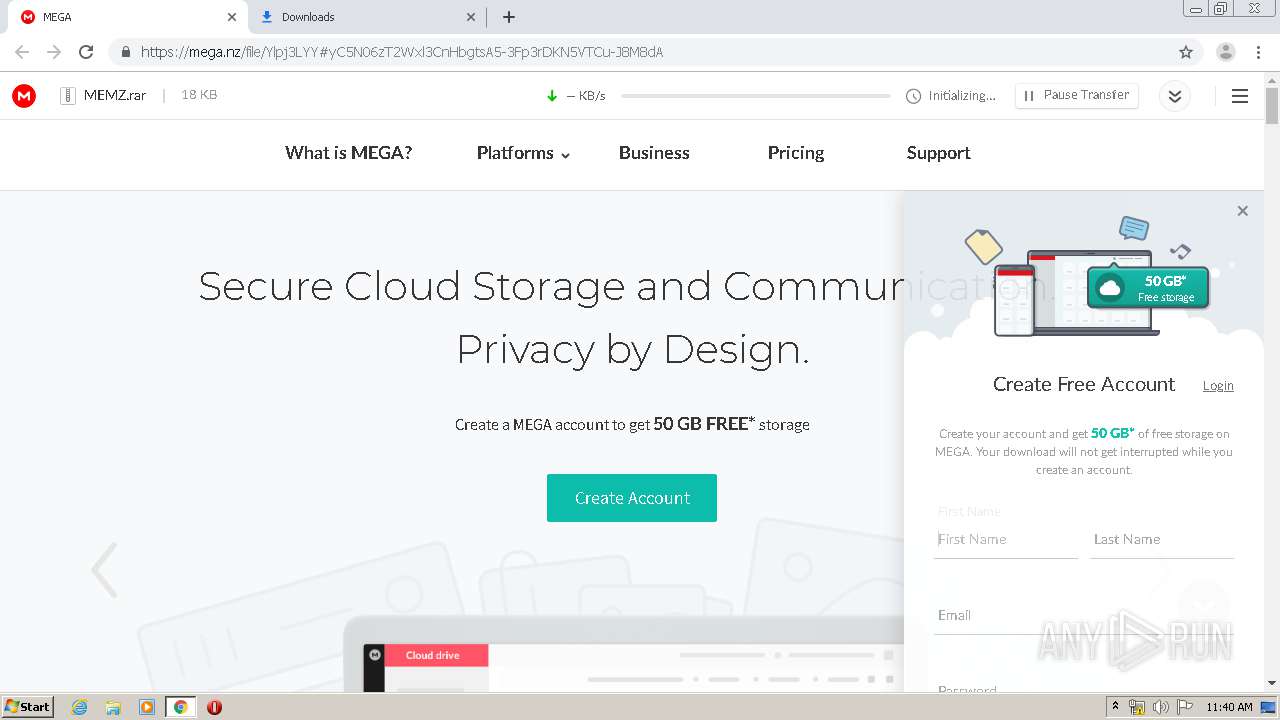Reload the page
1280x720 pixels.
coord(86,52)
